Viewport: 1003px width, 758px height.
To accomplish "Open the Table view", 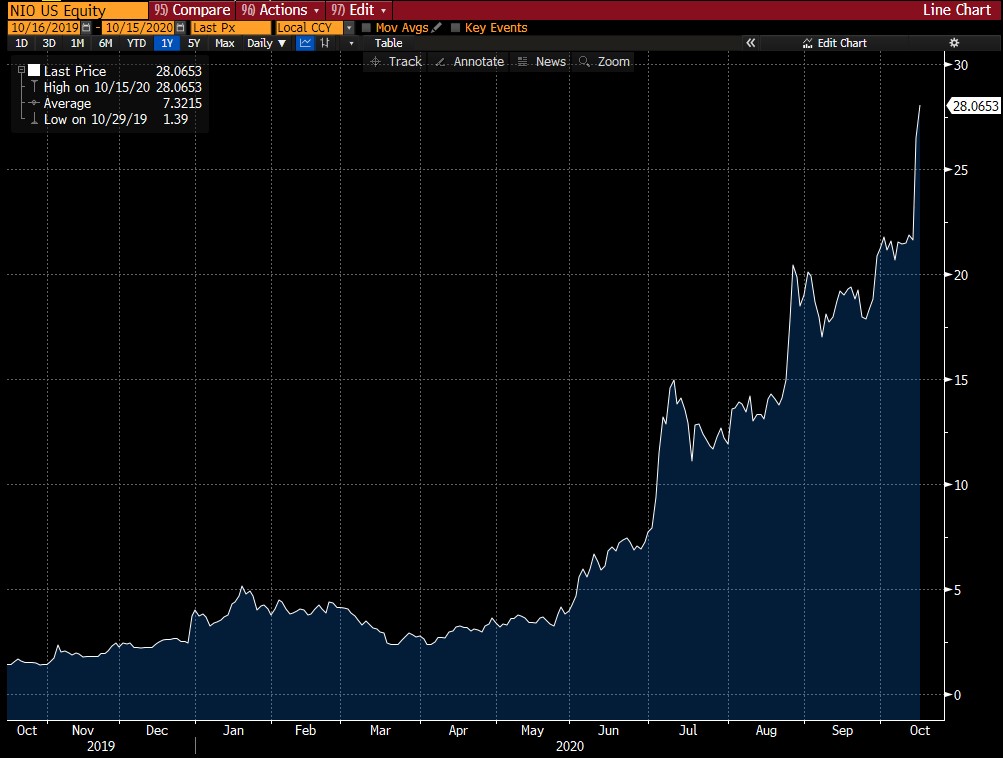I will 388,43.
